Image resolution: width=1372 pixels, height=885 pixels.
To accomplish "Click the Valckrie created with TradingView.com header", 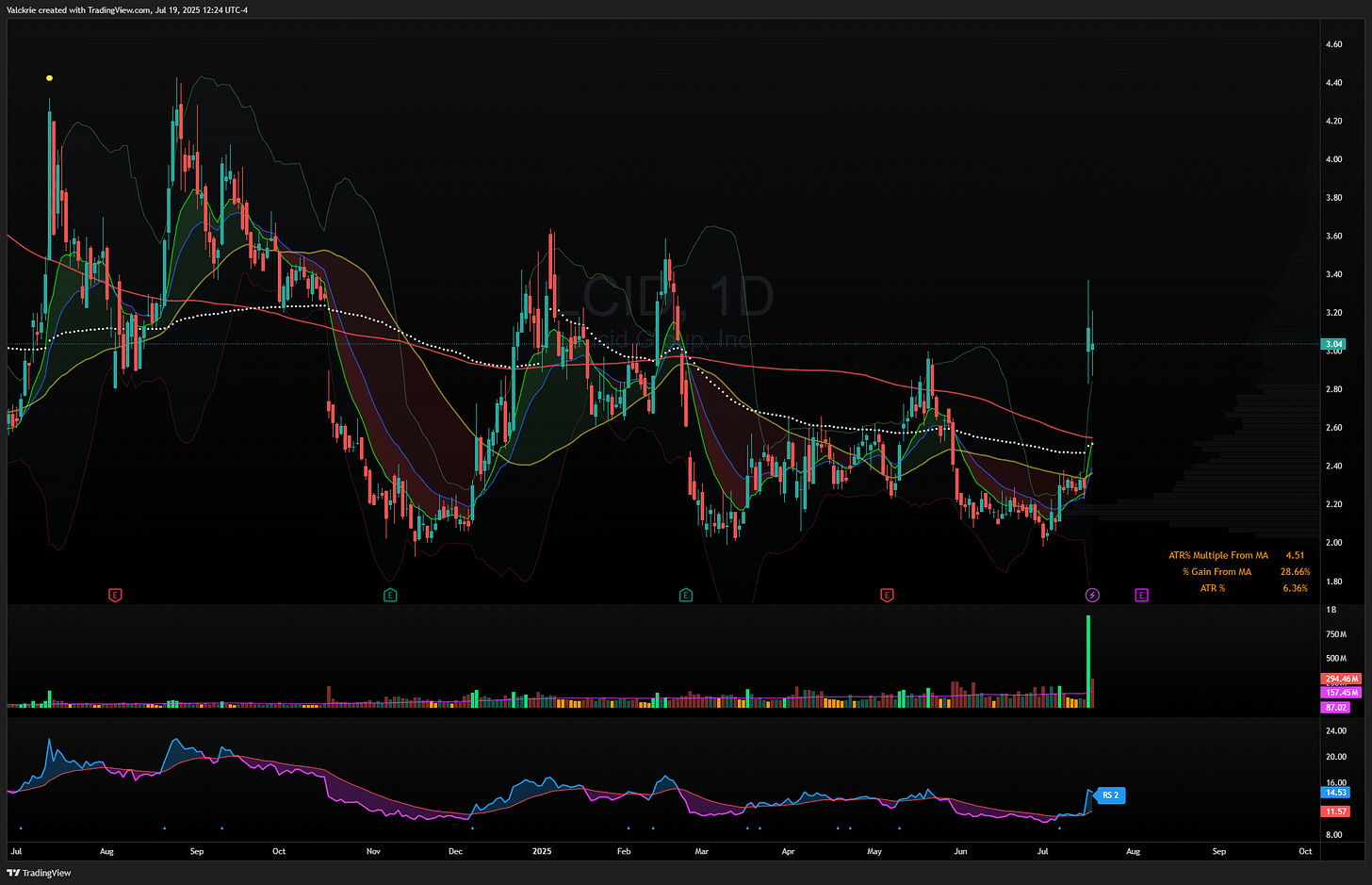I will tap(126, 9).
